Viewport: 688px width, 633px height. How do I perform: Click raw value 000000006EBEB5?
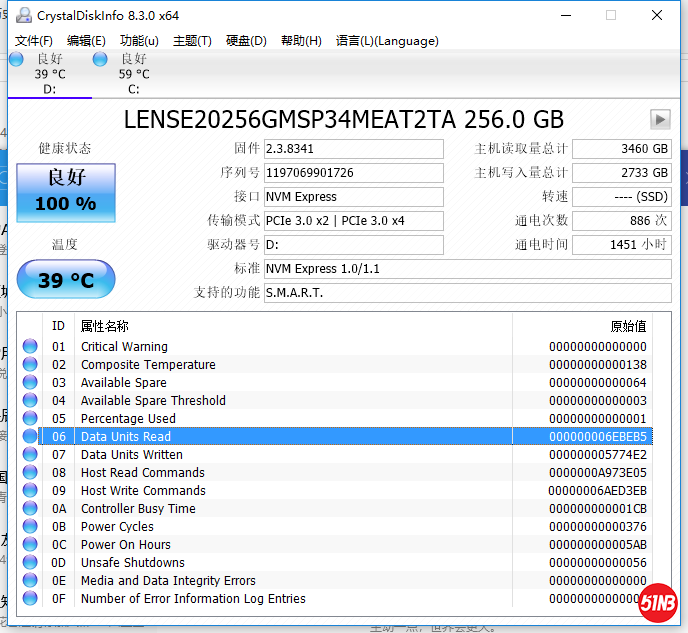pyautogui.click(x=598, y=436)
